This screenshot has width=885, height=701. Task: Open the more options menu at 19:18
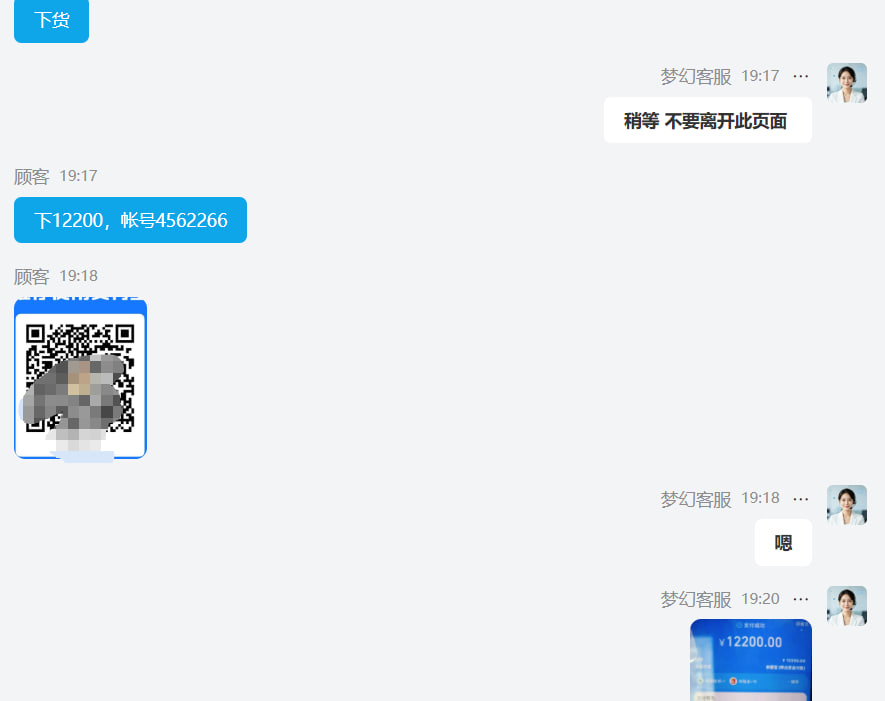800,499
